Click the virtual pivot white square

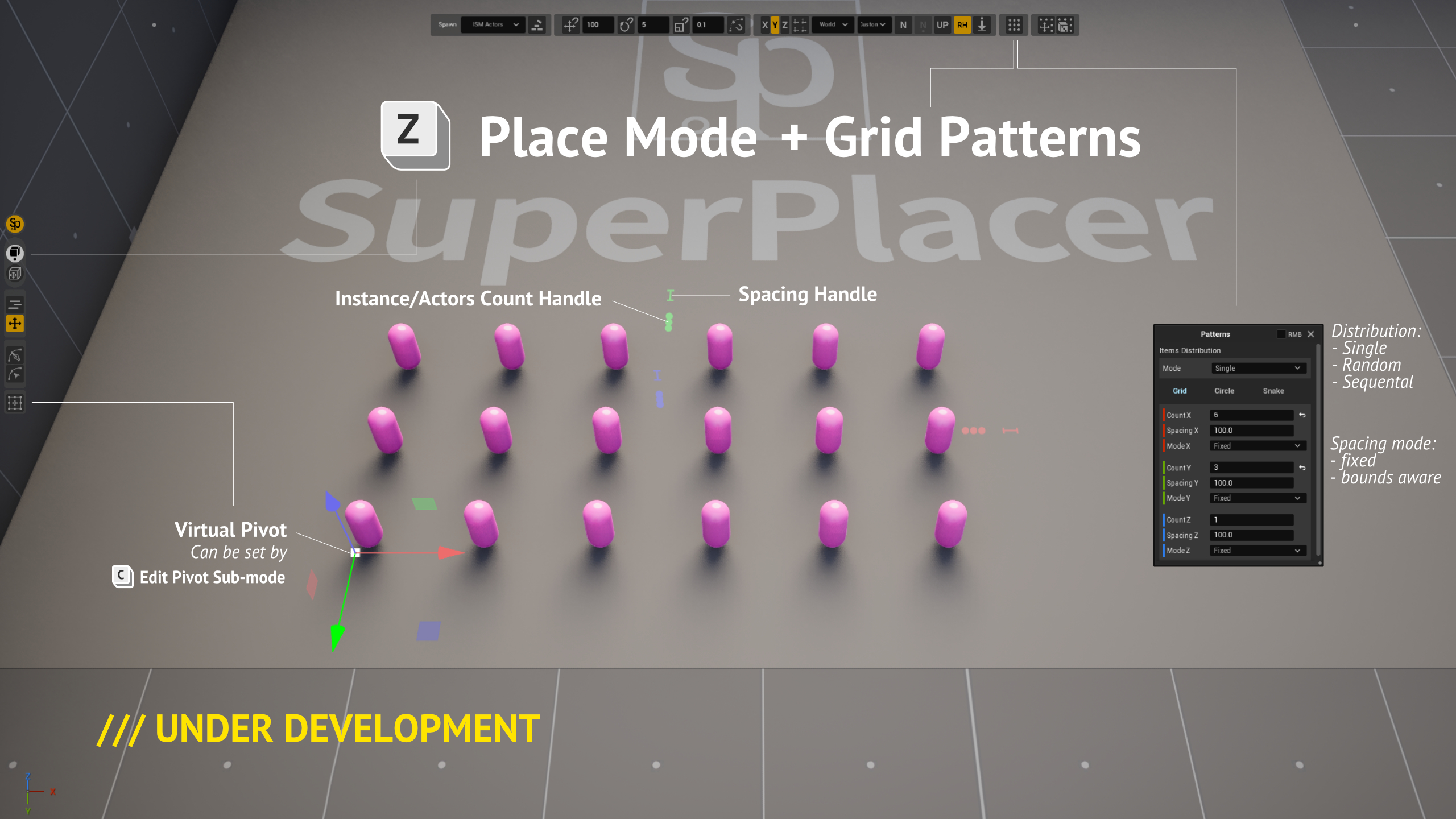coord(355,552)
